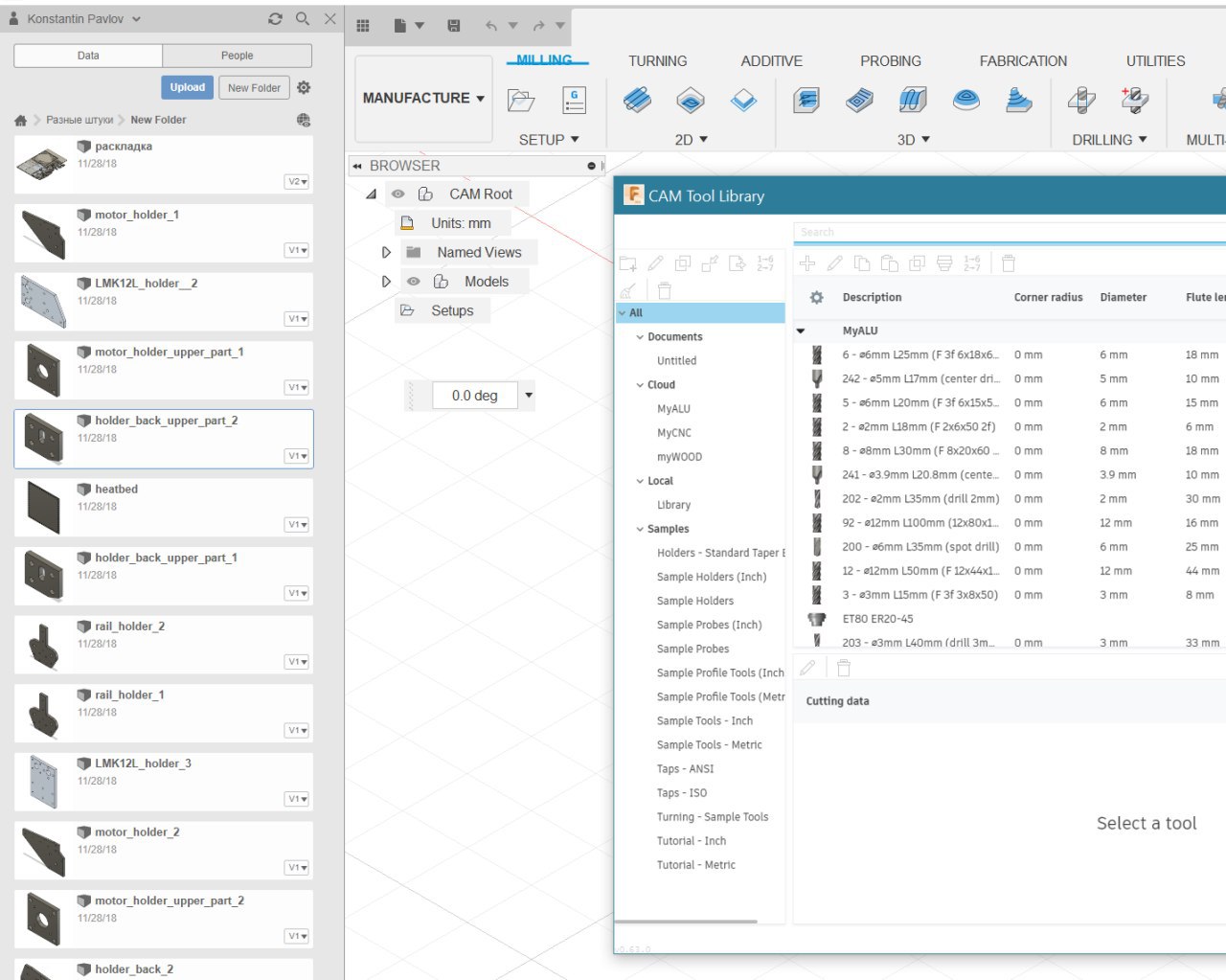Toggle visibility of Models node
The width and height of the screenshot is (1226, 980).
pyautogui.click(x=414, y=282)
